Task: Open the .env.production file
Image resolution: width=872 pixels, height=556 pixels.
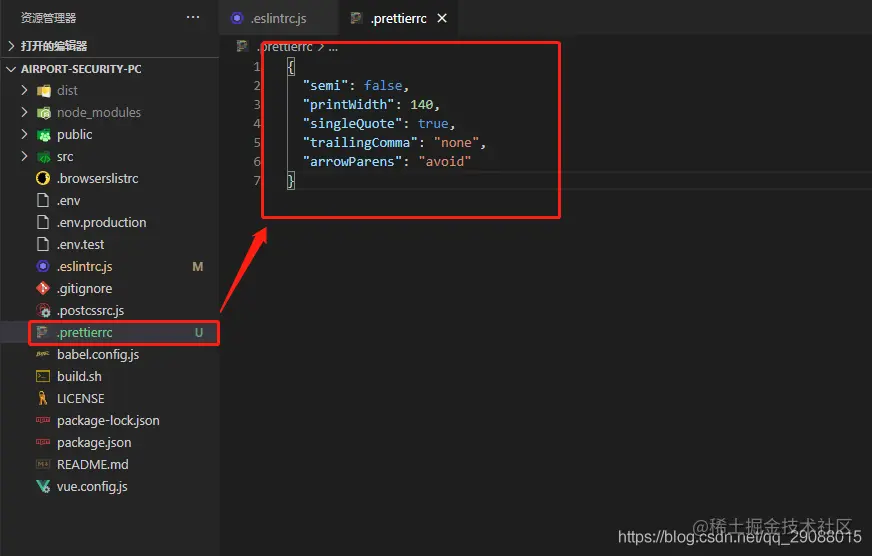Action: tap(101, 222)
